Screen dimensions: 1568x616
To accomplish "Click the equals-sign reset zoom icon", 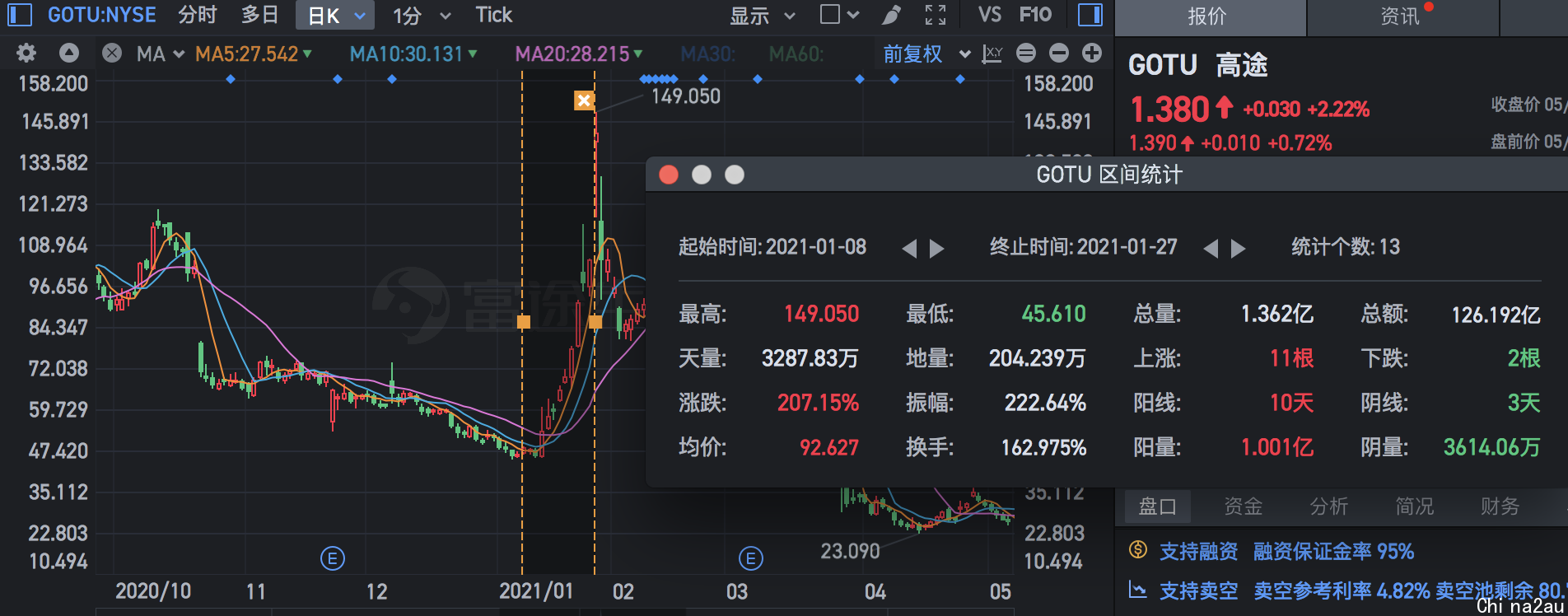I will [x=1026, y=54].
